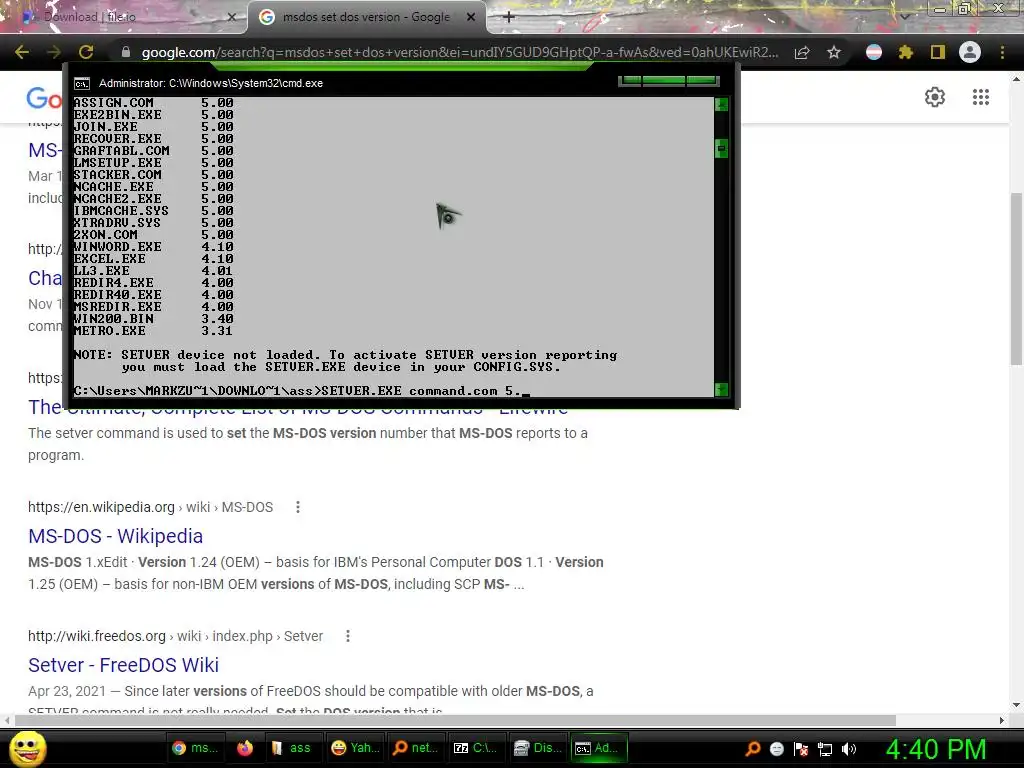Open the Action Center flag icon
This screenshot has width=1024, height=768.
coord(801,749)
